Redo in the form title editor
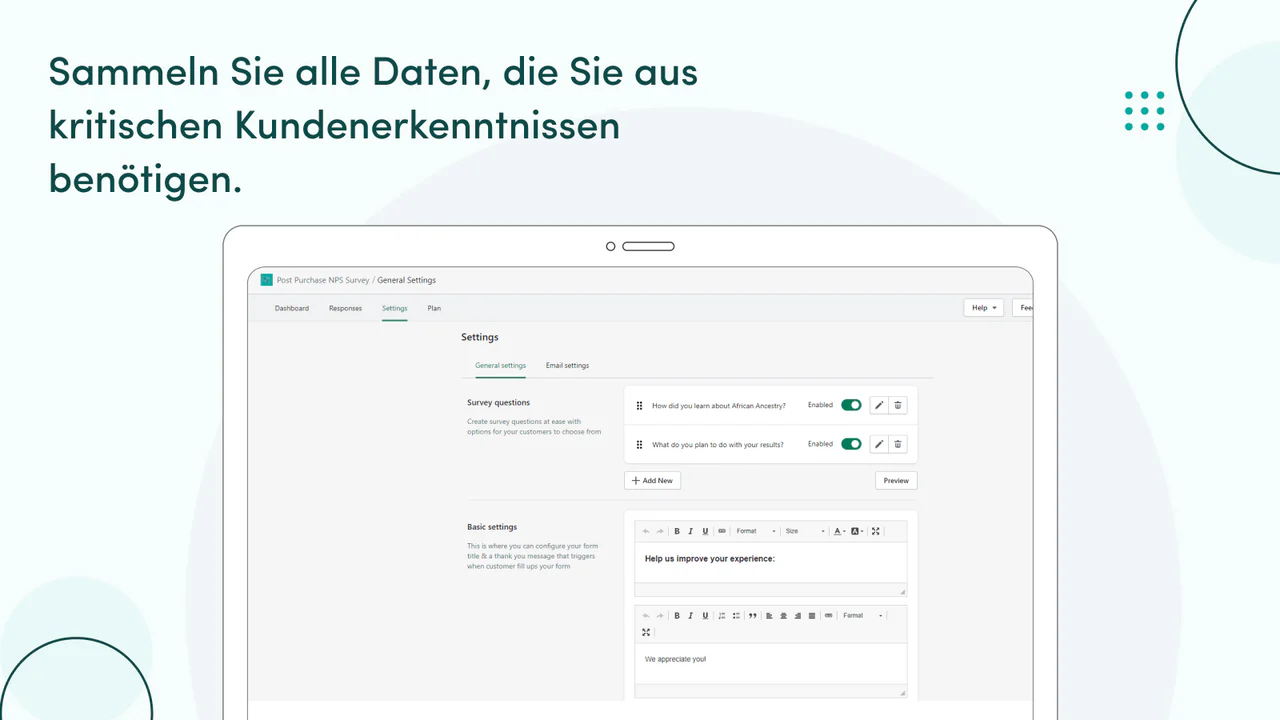 tap(660, 531)
